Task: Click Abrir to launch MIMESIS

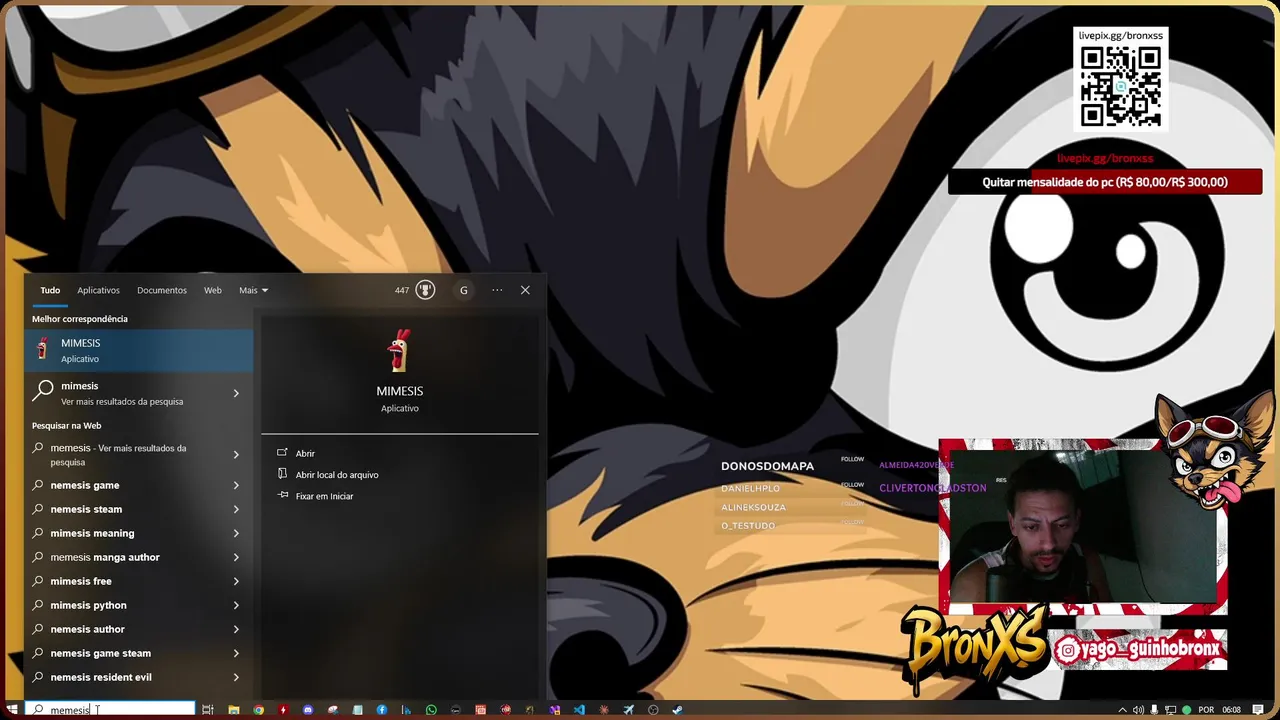Action: [x=305, y=453]
